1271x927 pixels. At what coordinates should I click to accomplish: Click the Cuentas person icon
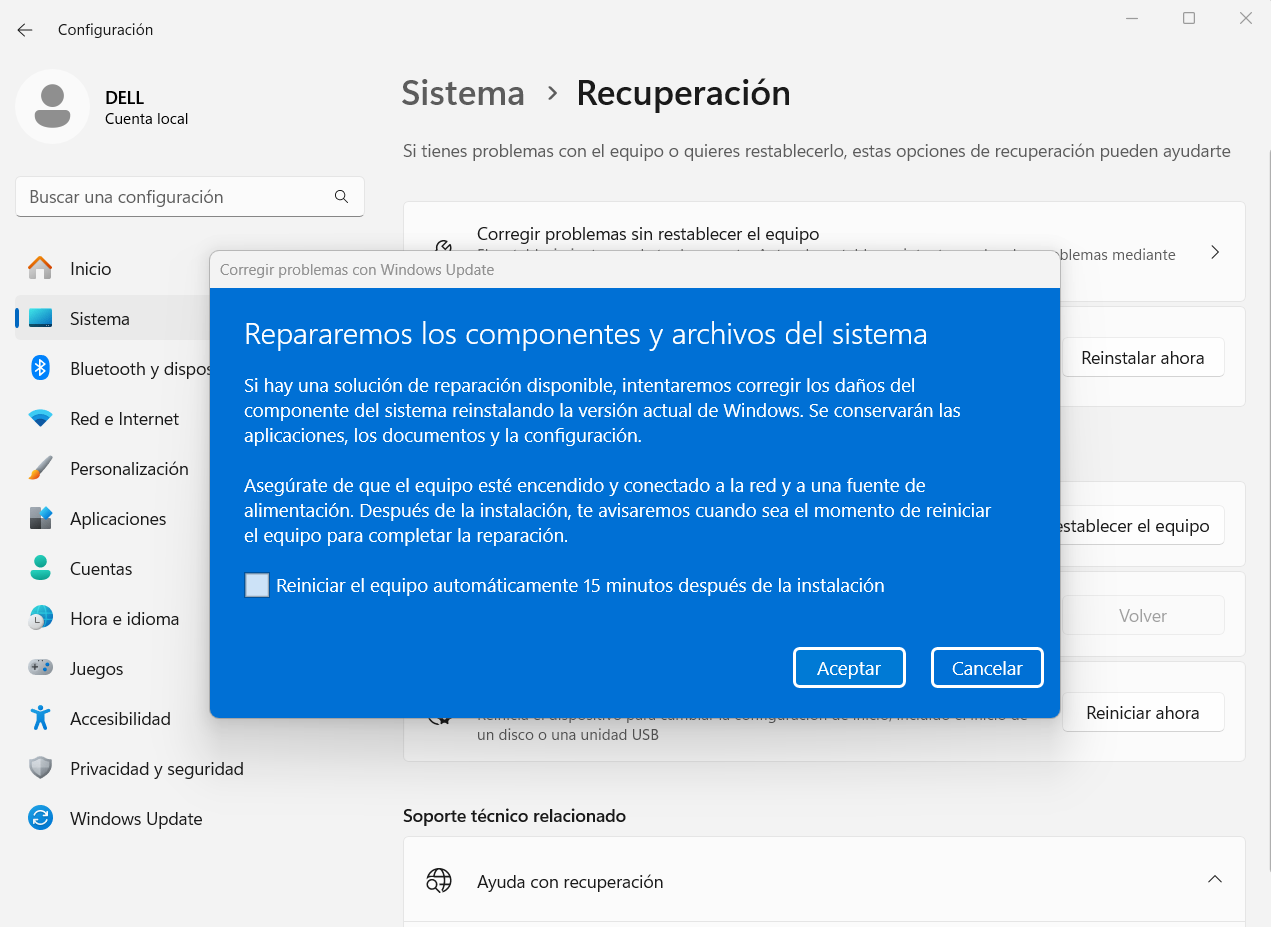click(x=40, y=568)
